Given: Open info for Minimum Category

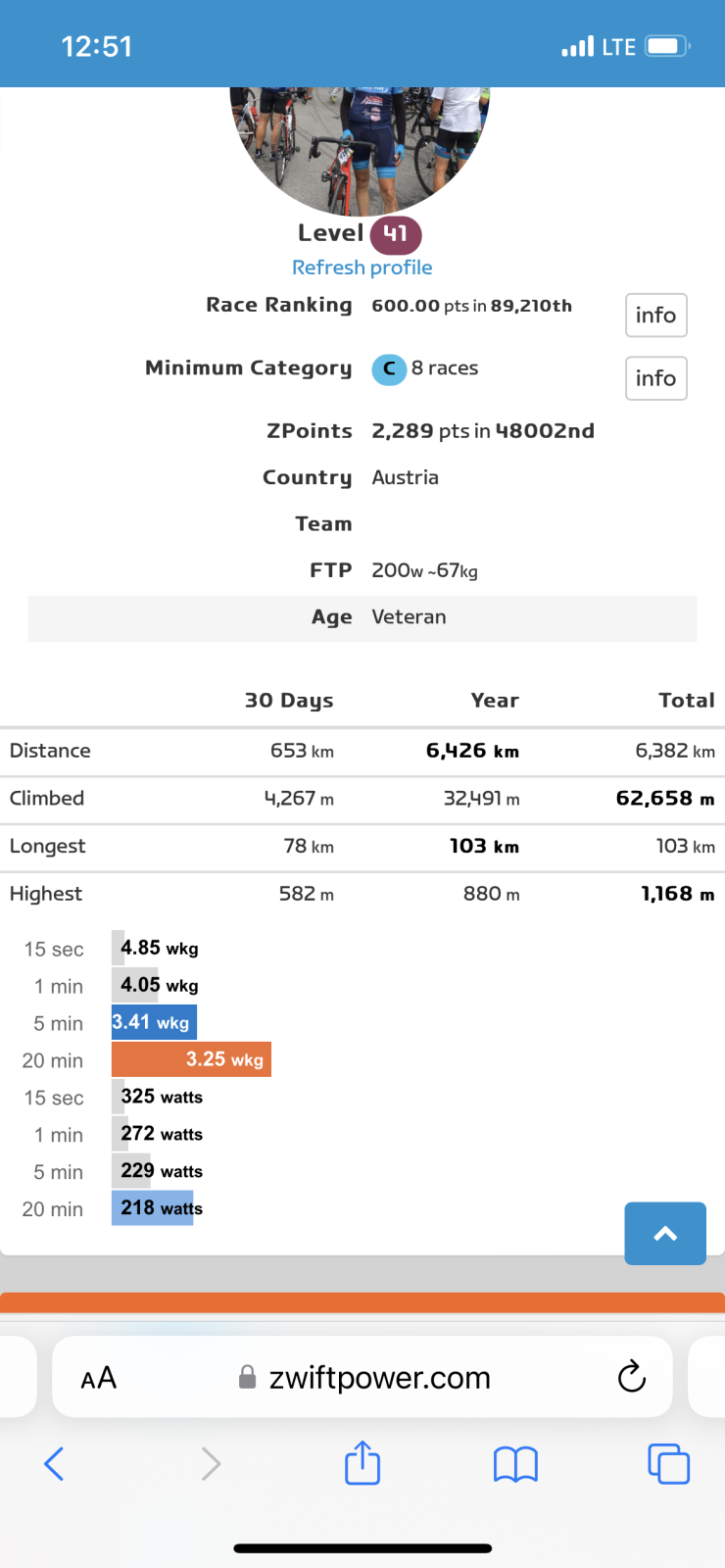Looking at the screenshot, I should [655, 378].
